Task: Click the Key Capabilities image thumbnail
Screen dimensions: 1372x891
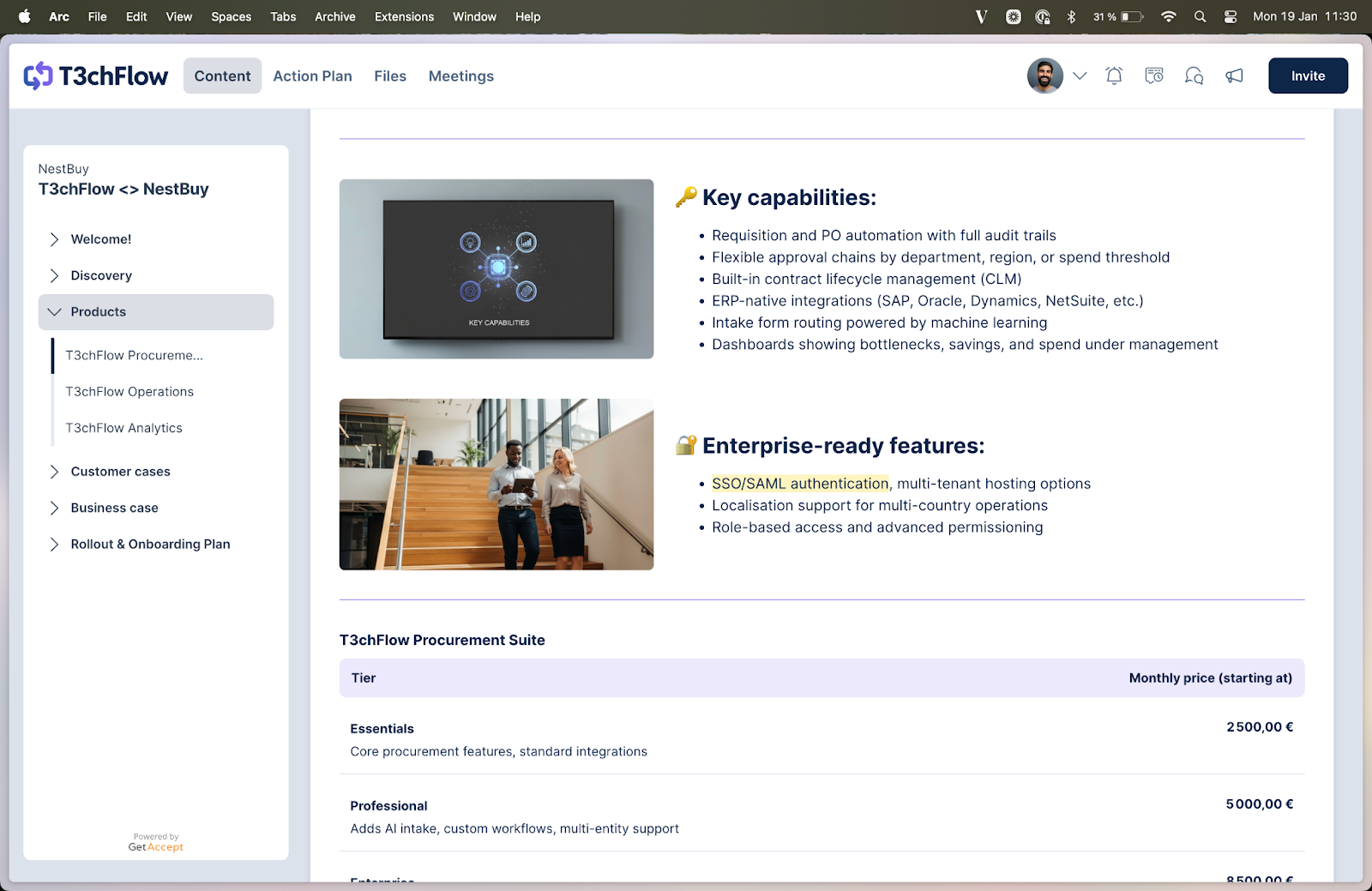Action: coord(496,268)
